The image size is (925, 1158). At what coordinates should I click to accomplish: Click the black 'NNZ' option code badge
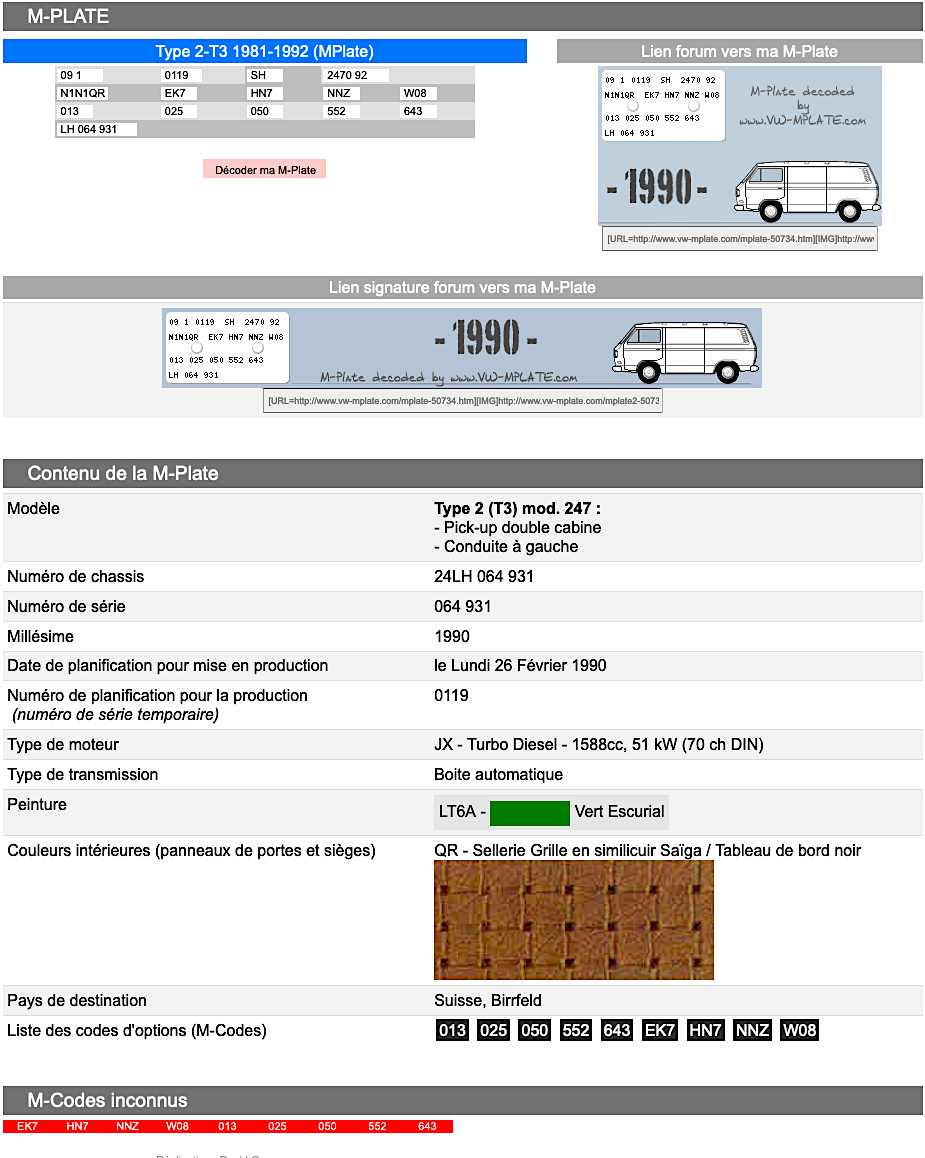(x=752, y=1030)
